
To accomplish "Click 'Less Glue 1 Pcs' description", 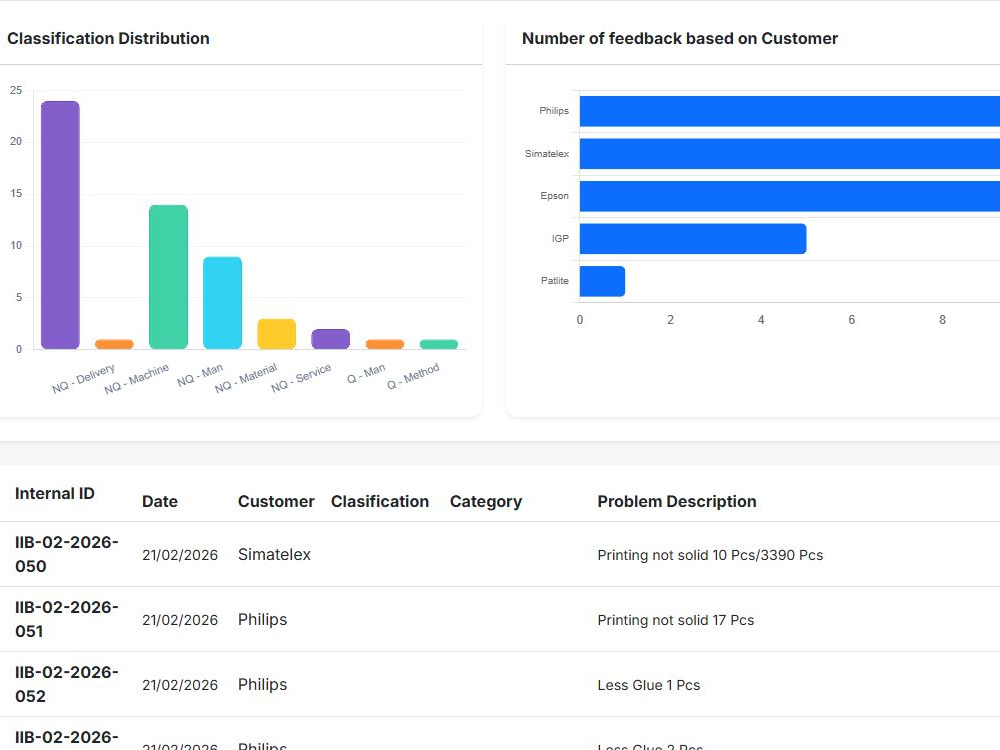I will [649, 685].
